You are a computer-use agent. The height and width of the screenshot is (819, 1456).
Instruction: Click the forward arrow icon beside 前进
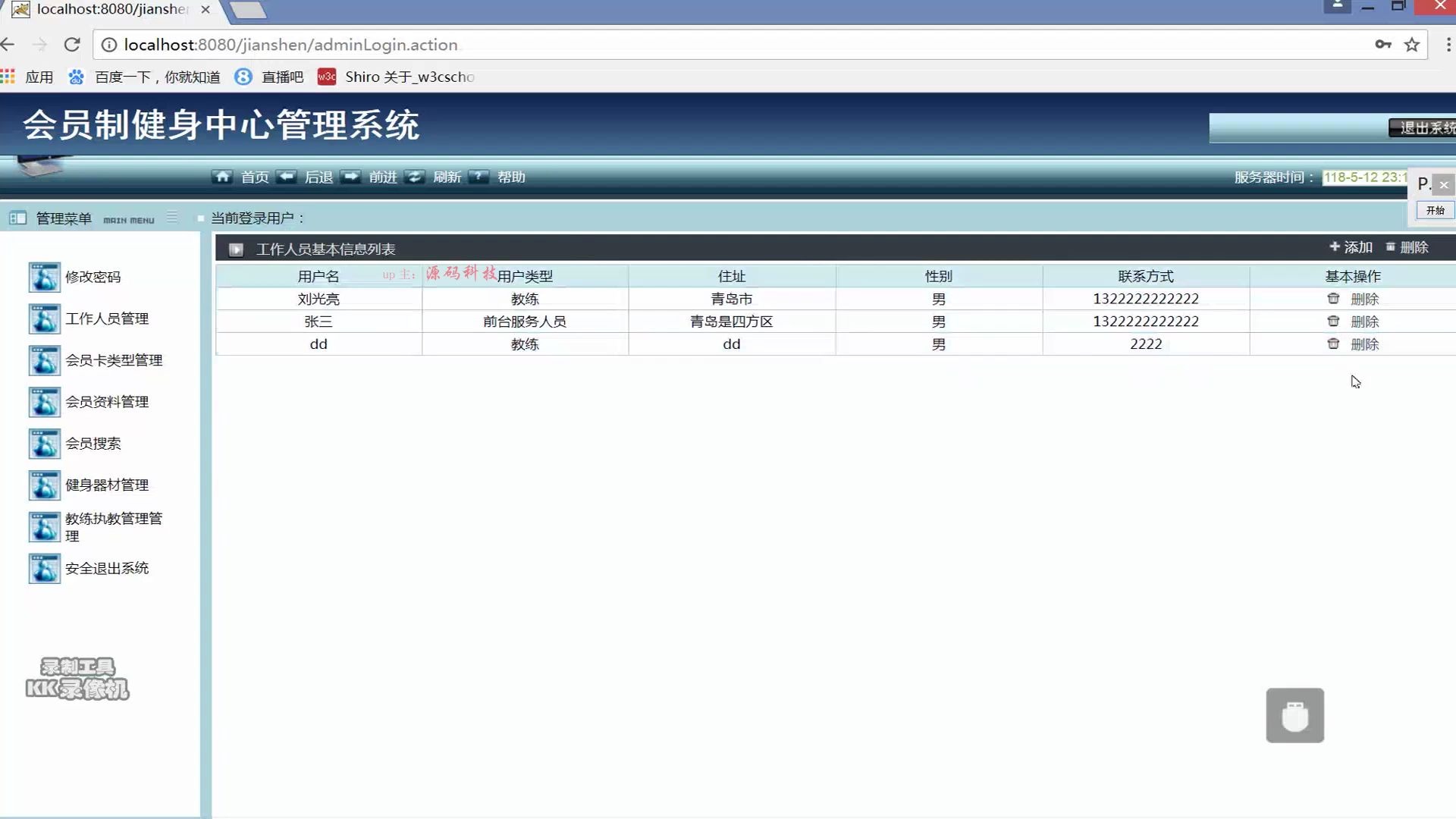pyautogui.click(x=350, y=177)
